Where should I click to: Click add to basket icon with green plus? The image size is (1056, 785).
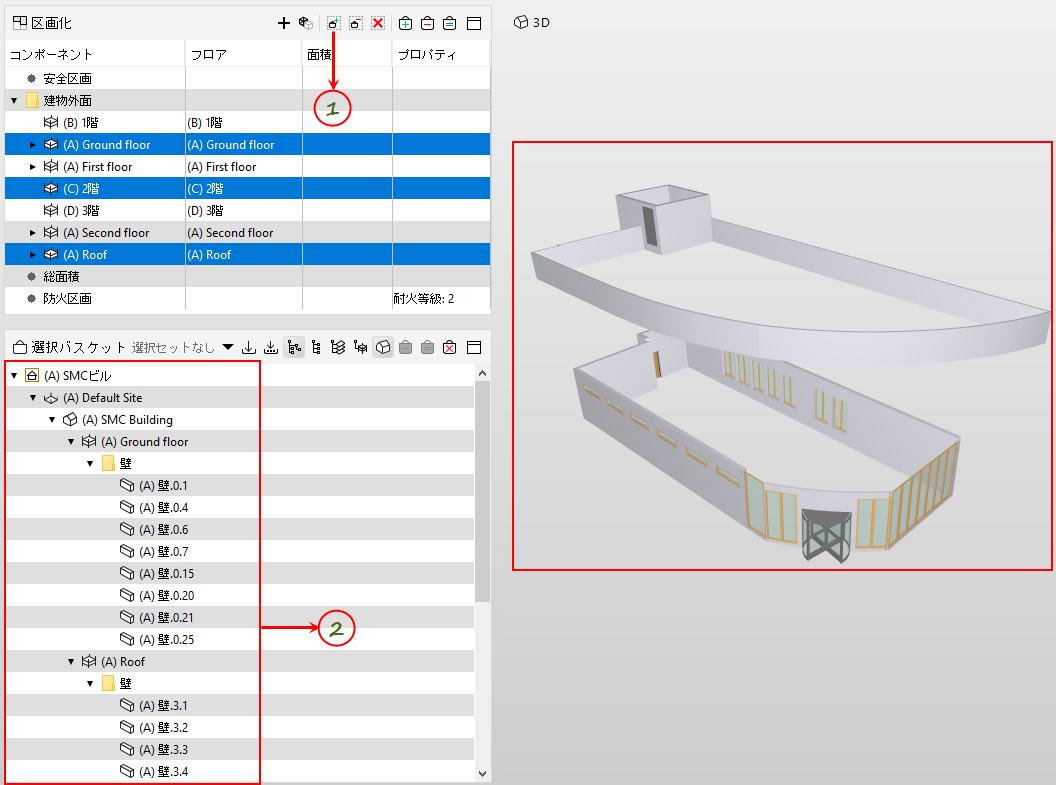[x=405, y=24]
